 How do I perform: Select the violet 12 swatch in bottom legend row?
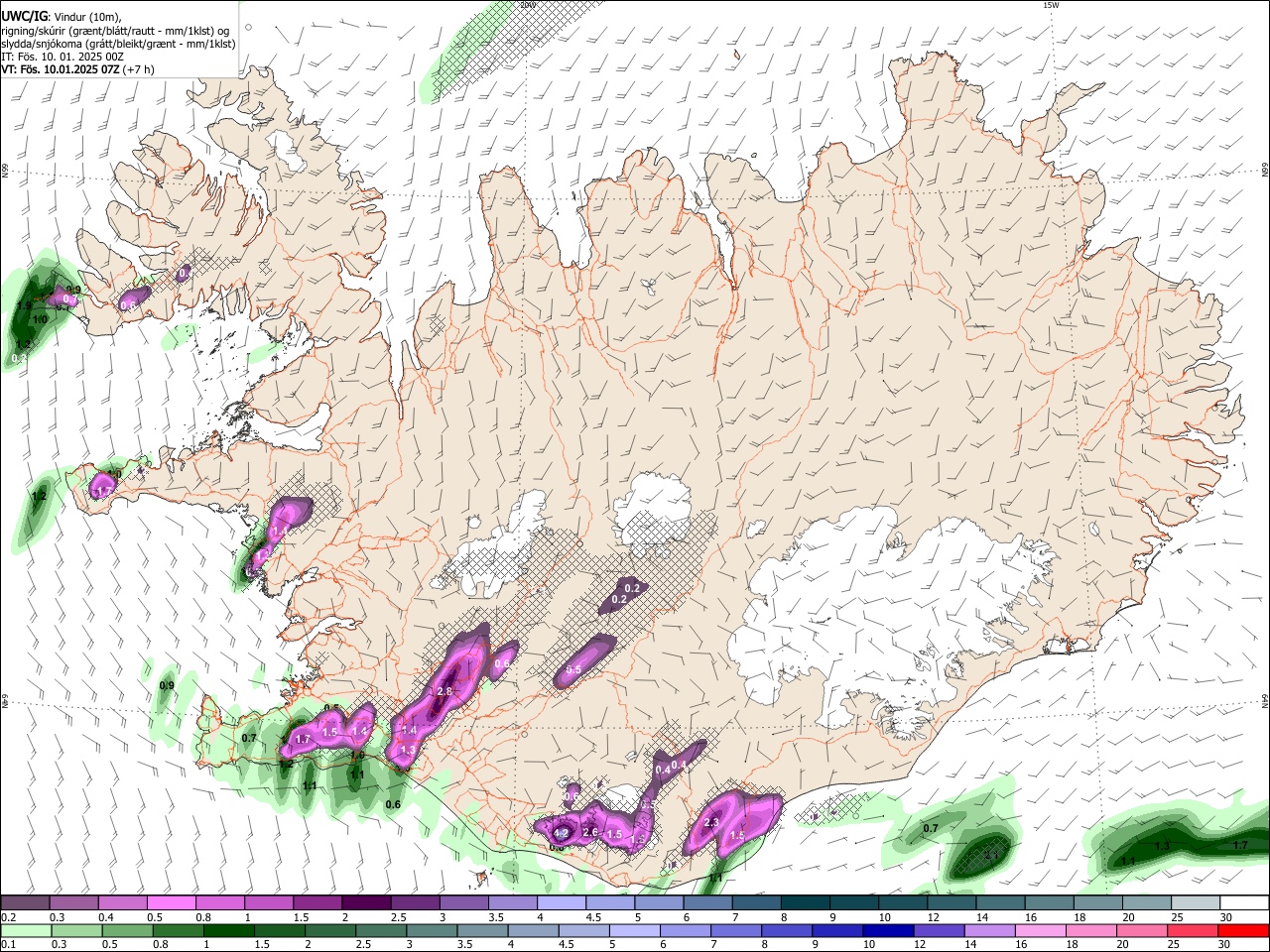(940, 930)
